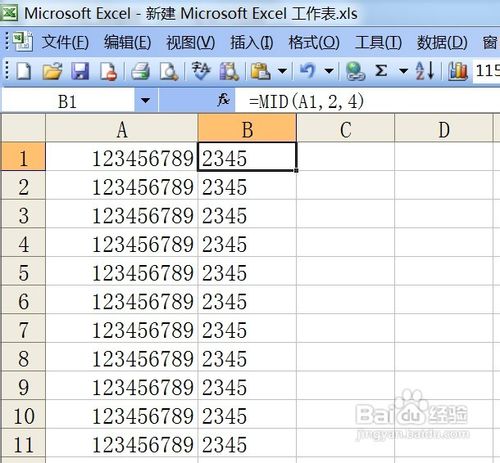Click the Select All corner box
Image resolution: width=500 pixels, height=463 pixels.
click(23, 128)
